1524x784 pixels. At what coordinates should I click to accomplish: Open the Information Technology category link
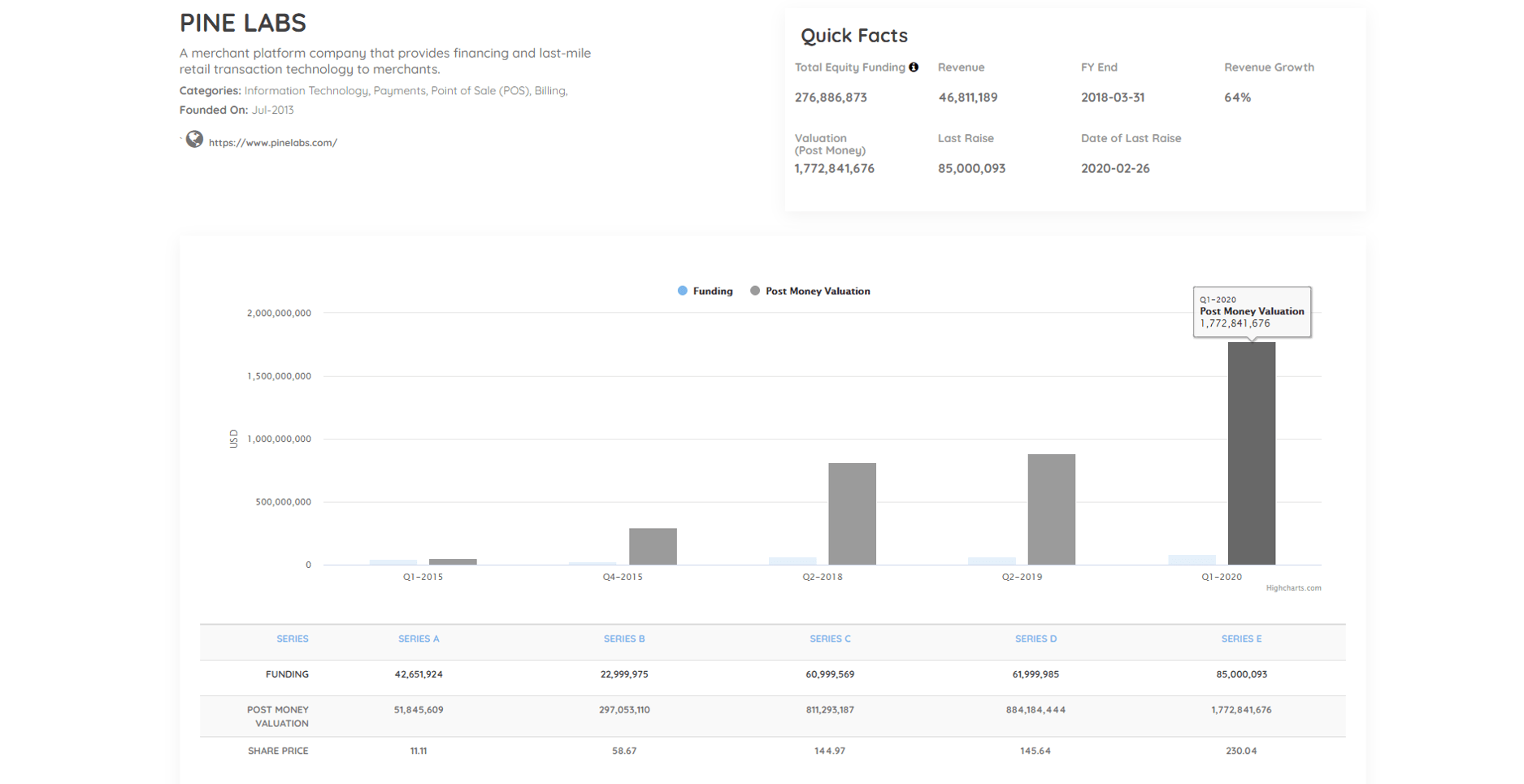307,91
